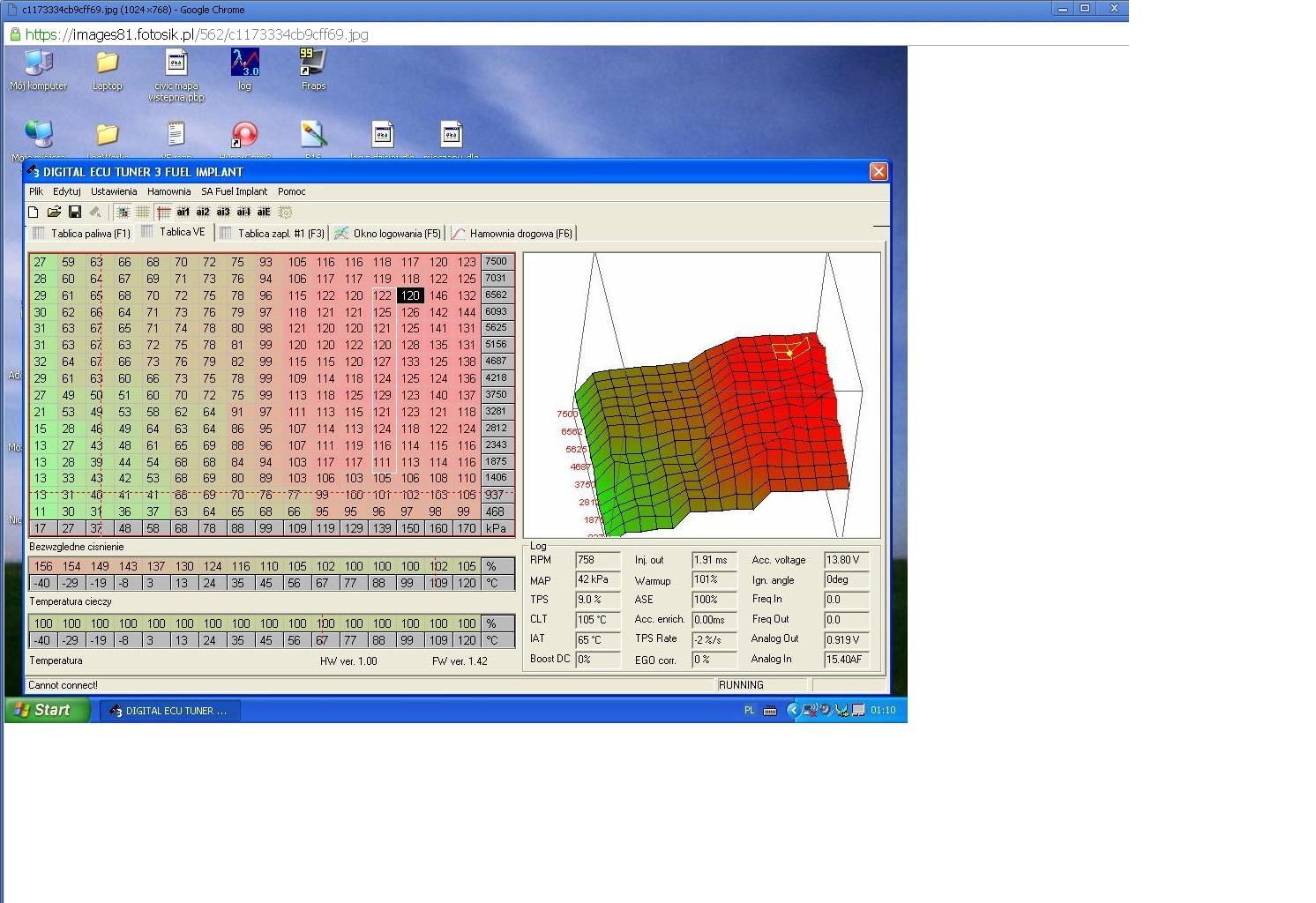Click the Acc. voltage field showing 13.80 V
The image size is (1316, 903).
click(846, 561)
